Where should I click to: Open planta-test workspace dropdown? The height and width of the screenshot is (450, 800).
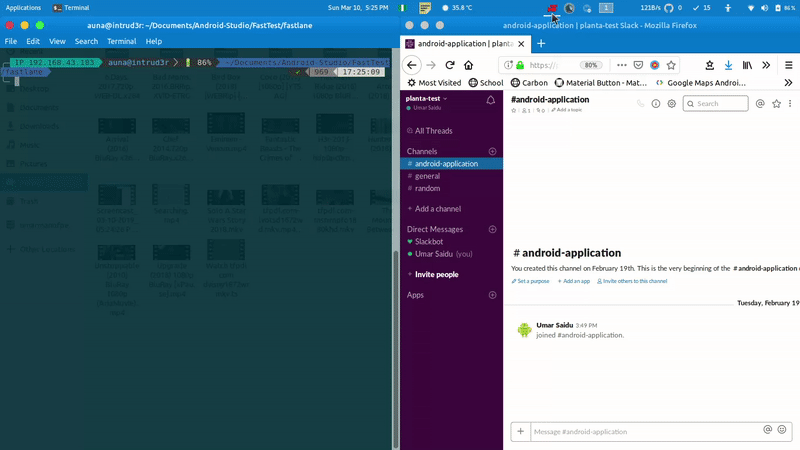[427, 98]
